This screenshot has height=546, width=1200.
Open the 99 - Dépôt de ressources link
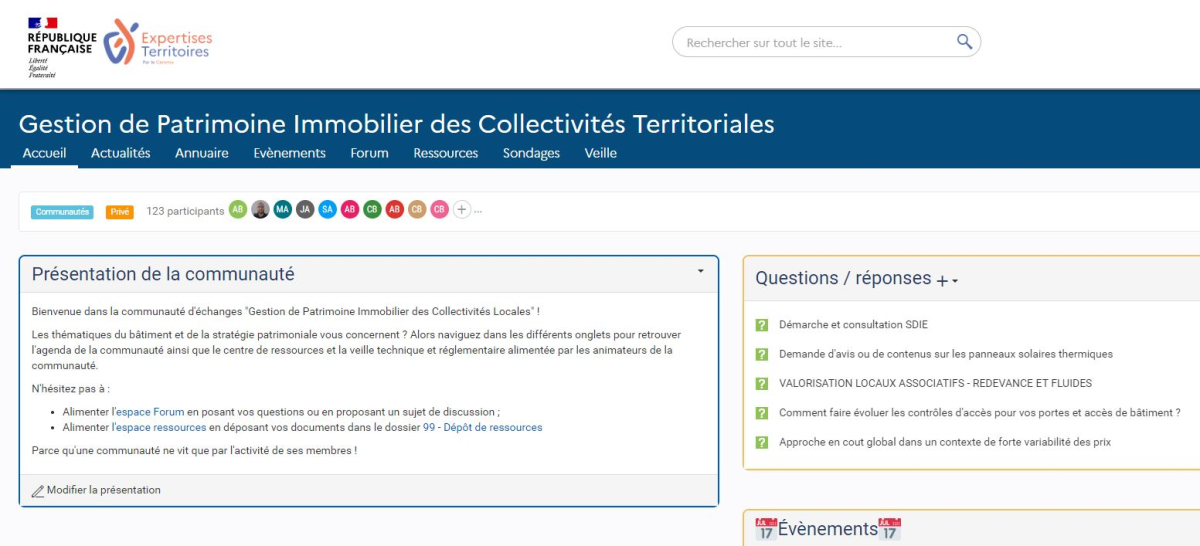[482, 427]
